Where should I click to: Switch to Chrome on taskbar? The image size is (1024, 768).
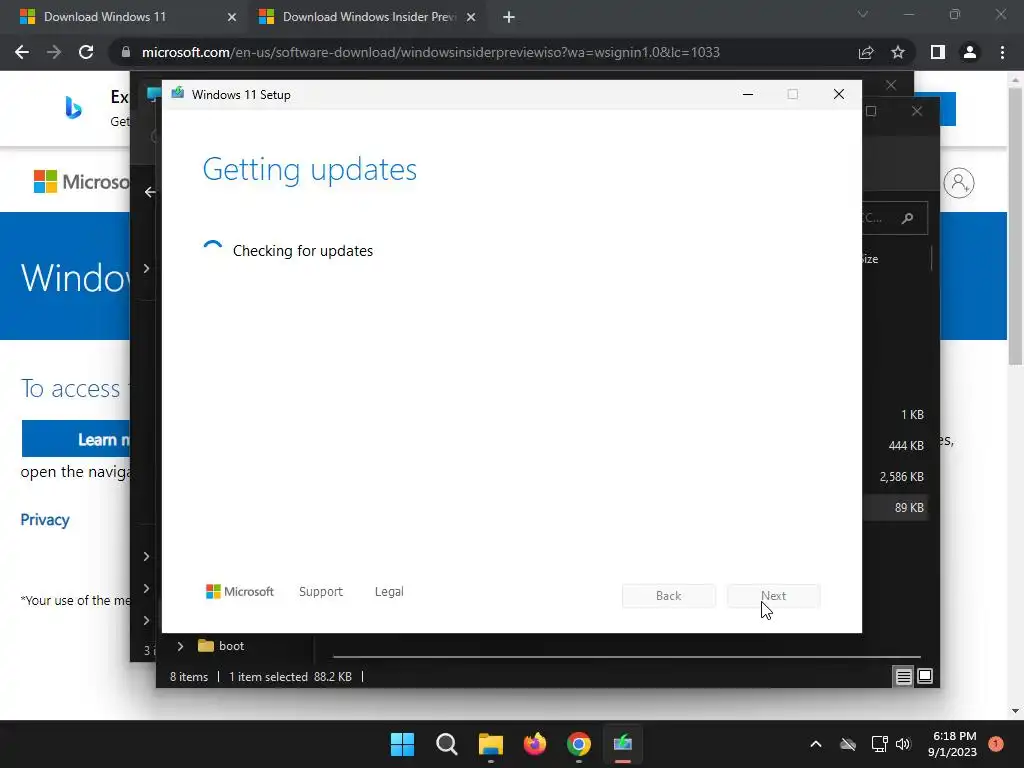click(579, 744)
